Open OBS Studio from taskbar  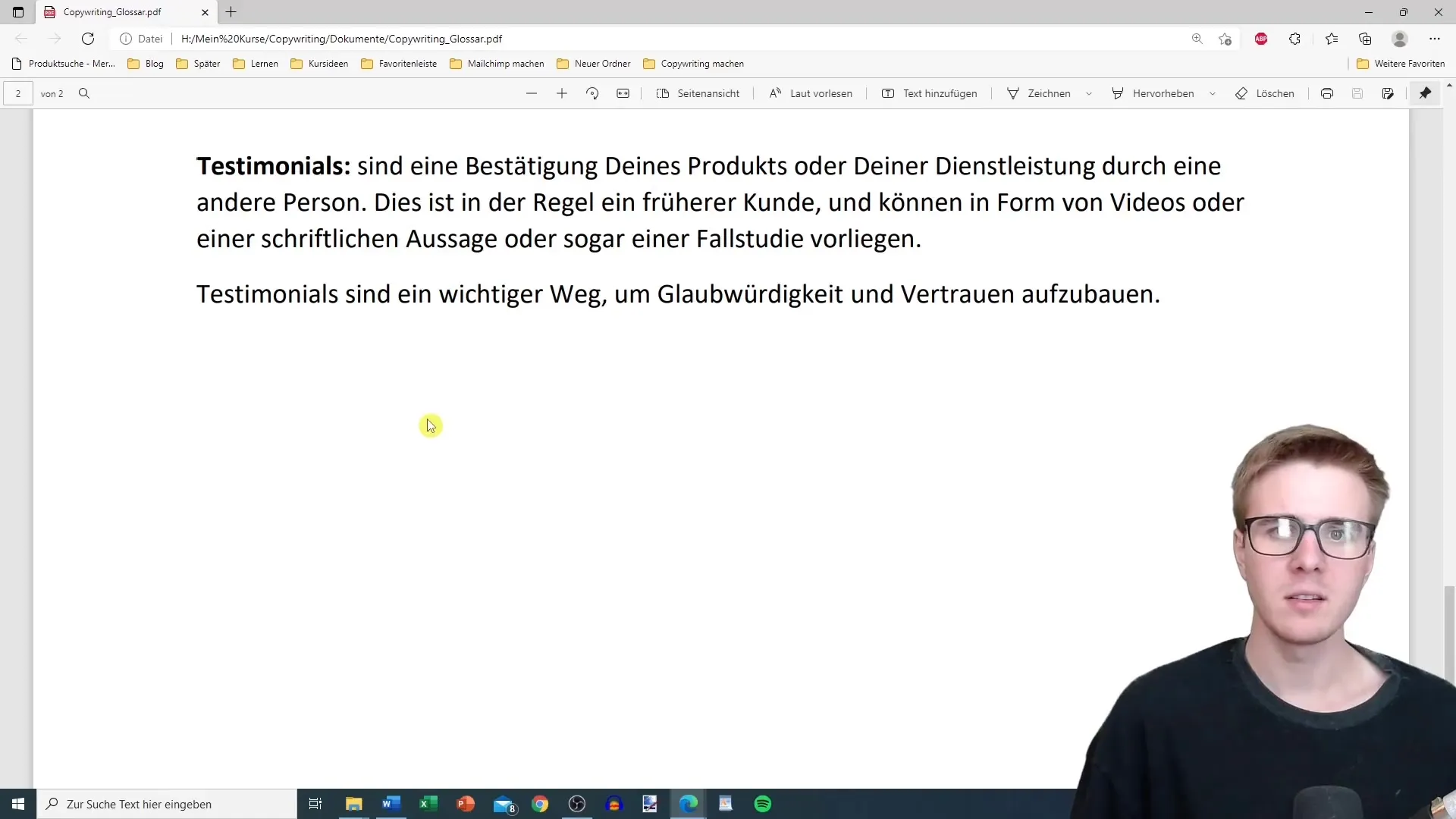click(577, 804)
